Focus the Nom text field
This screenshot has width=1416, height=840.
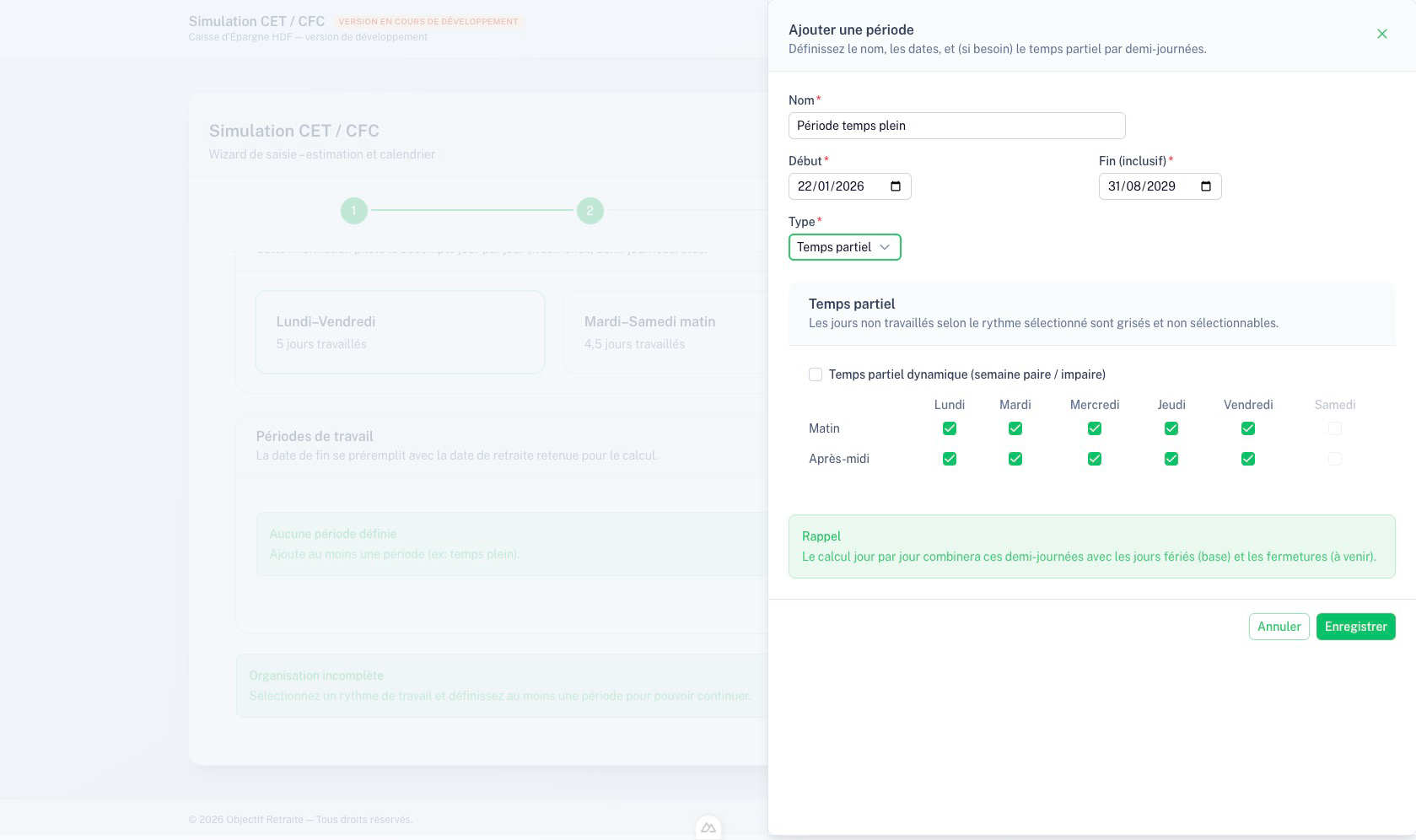click(956, 126)
